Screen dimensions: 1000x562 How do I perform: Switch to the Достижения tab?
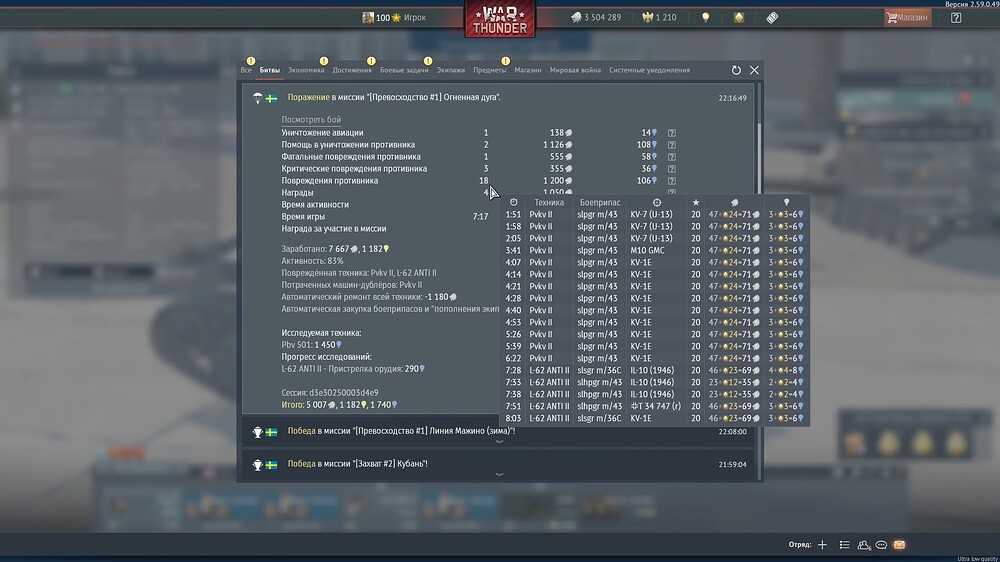click(351, 70)
